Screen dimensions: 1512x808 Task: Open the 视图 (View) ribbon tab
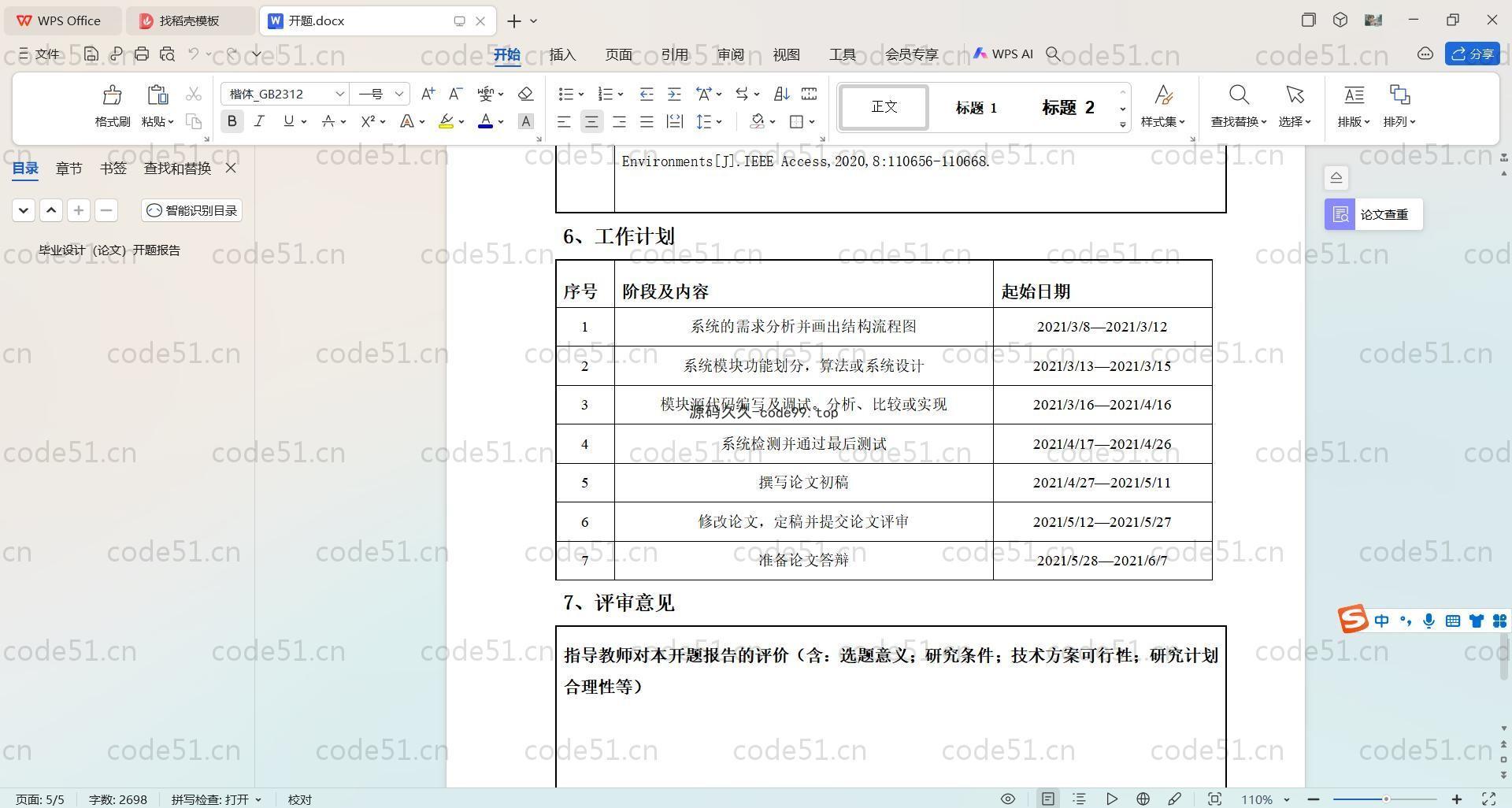[786, 54]
